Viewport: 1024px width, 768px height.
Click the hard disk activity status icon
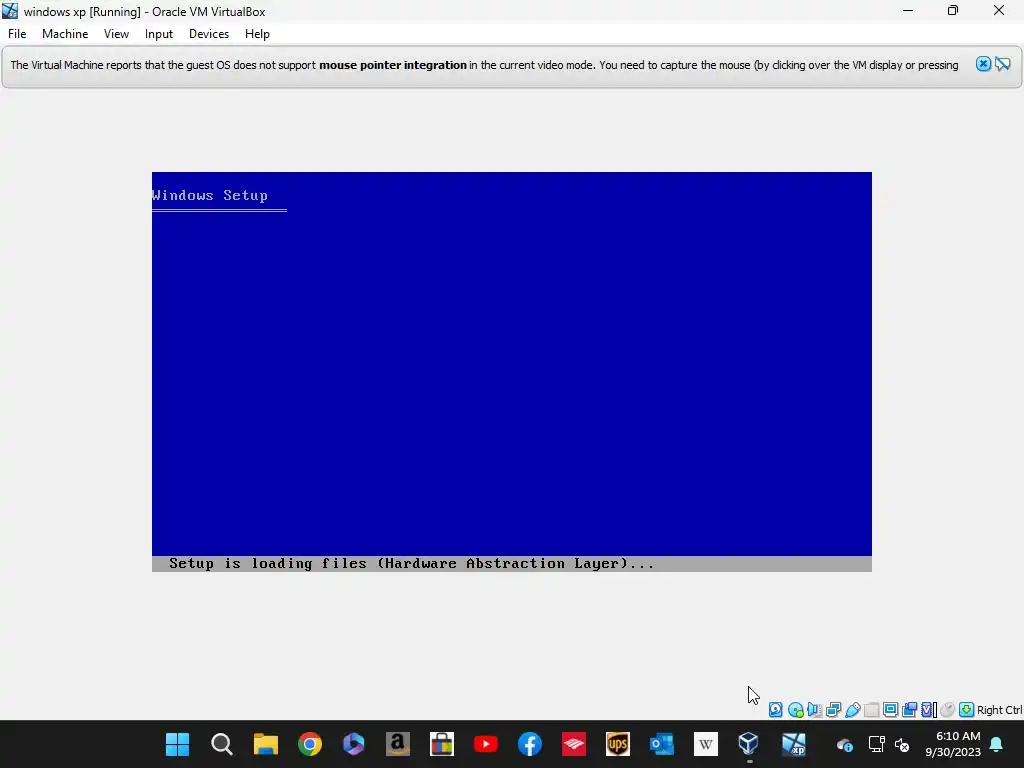(776, 709)
